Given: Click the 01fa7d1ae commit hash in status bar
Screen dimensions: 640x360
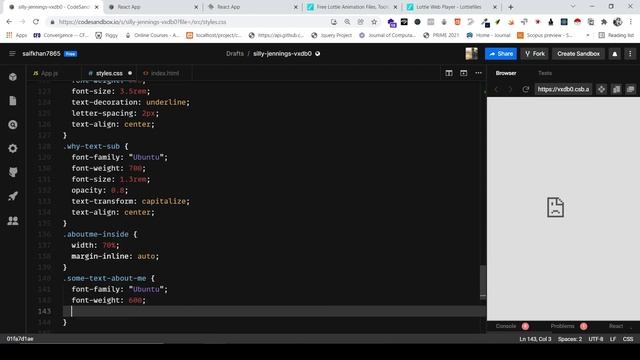Looking at the screenshot, I should pyautogui.click(x=20, y=339).
